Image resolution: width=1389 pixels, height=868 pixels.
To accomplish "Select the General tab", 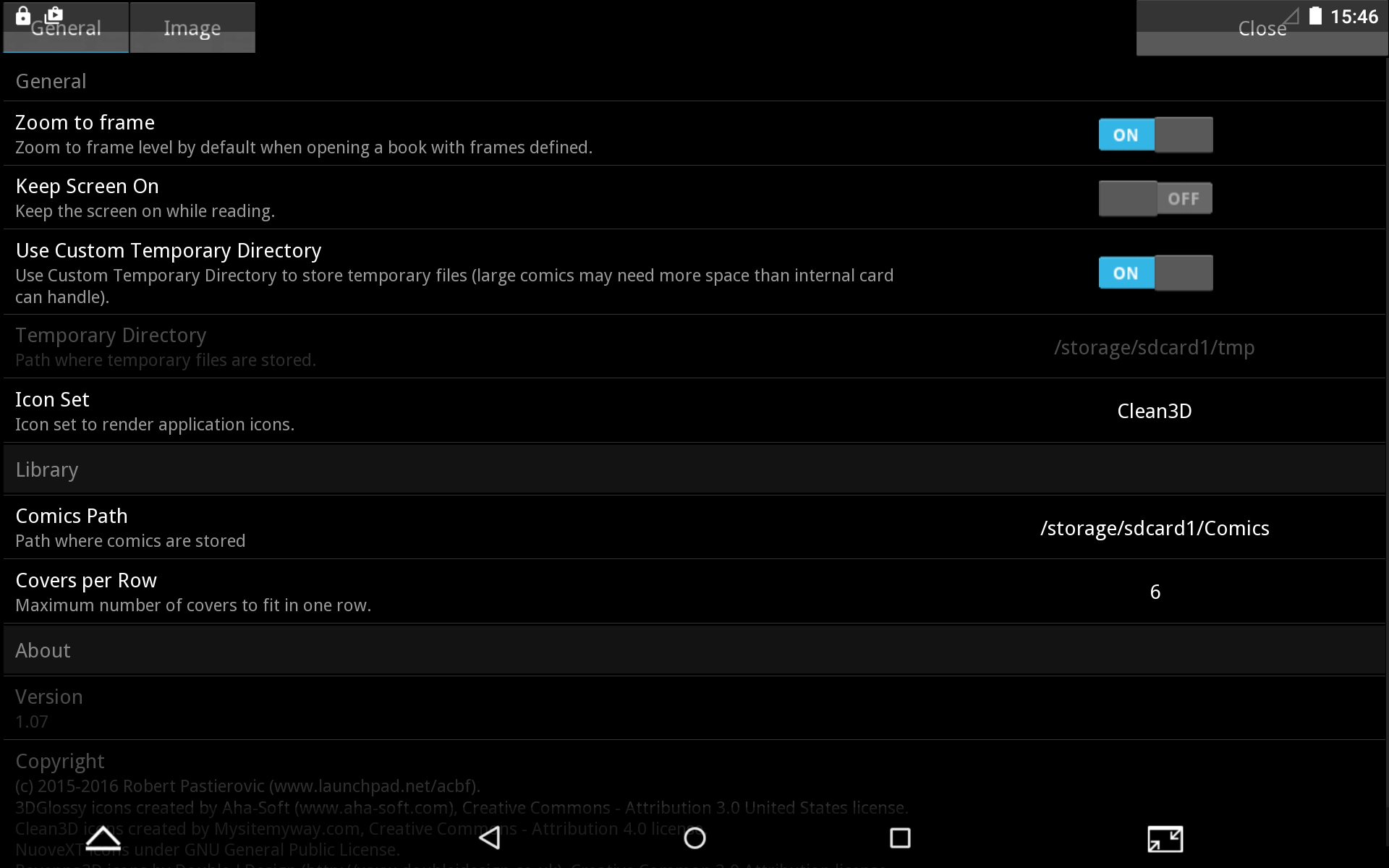I will [x=66, y=27].
